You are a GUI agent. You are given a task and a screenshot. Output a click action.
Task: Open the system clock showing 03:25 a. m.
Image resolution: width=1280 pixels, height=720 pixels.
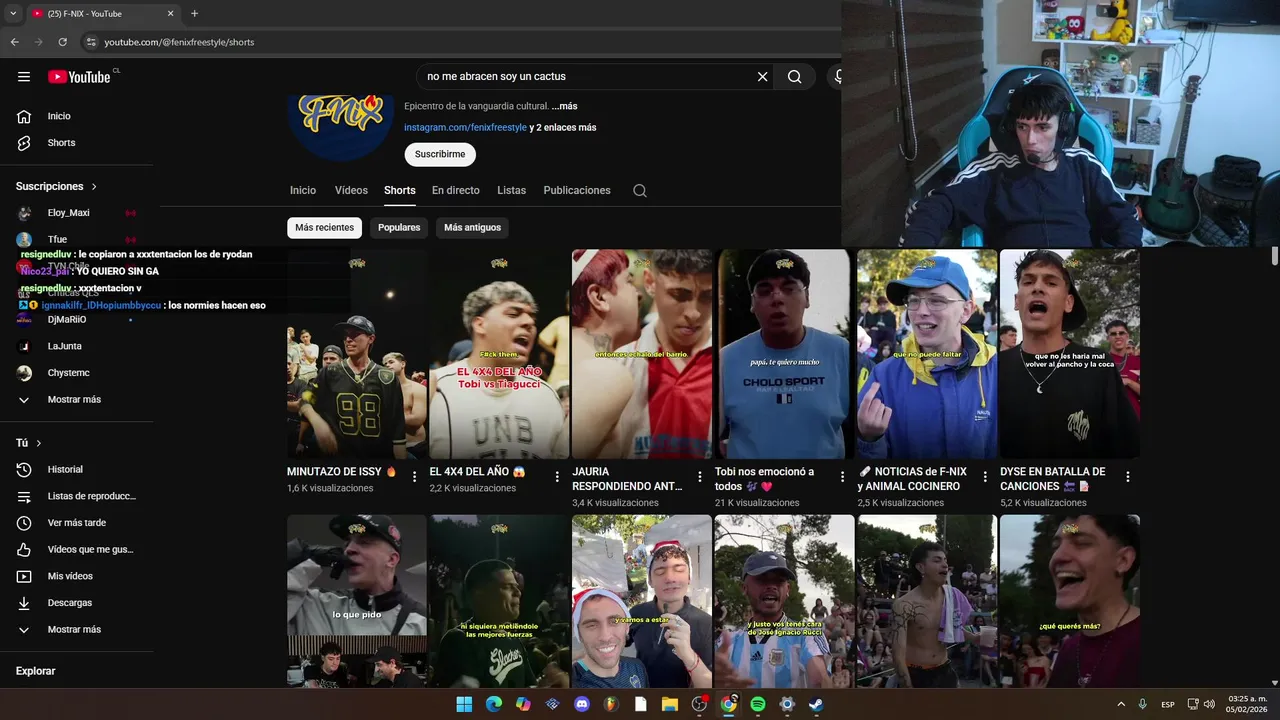tap(1246, 704)
